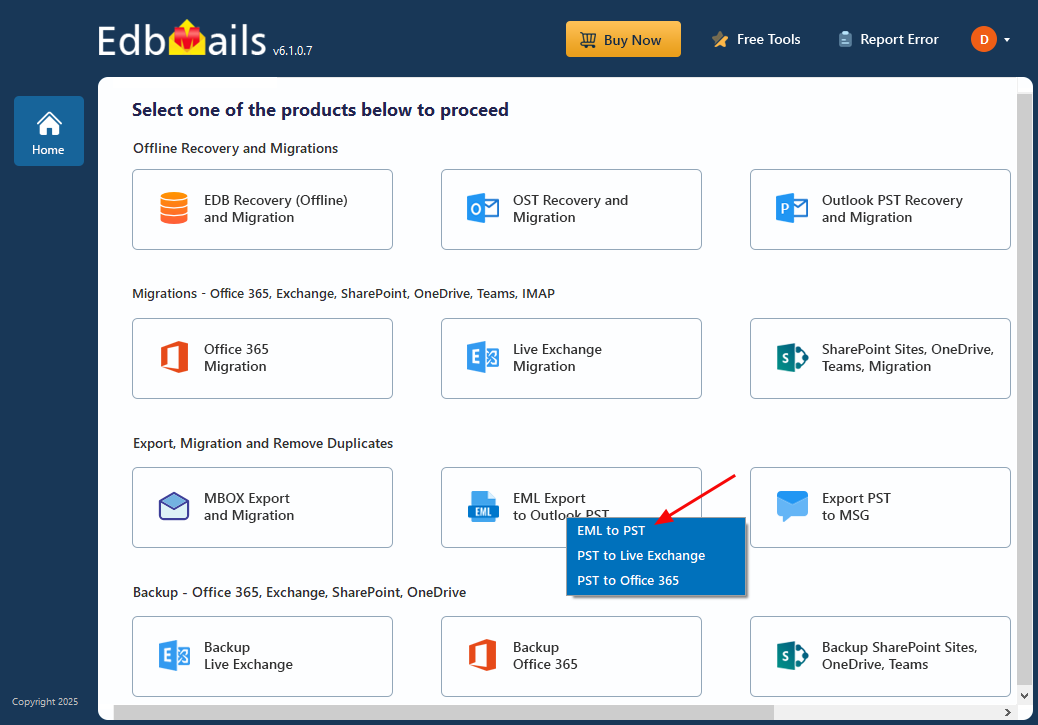Click Migrations - Office 365, Exchange heading
Viewport: 1038px width, 725px height.
tap(344, 293)
